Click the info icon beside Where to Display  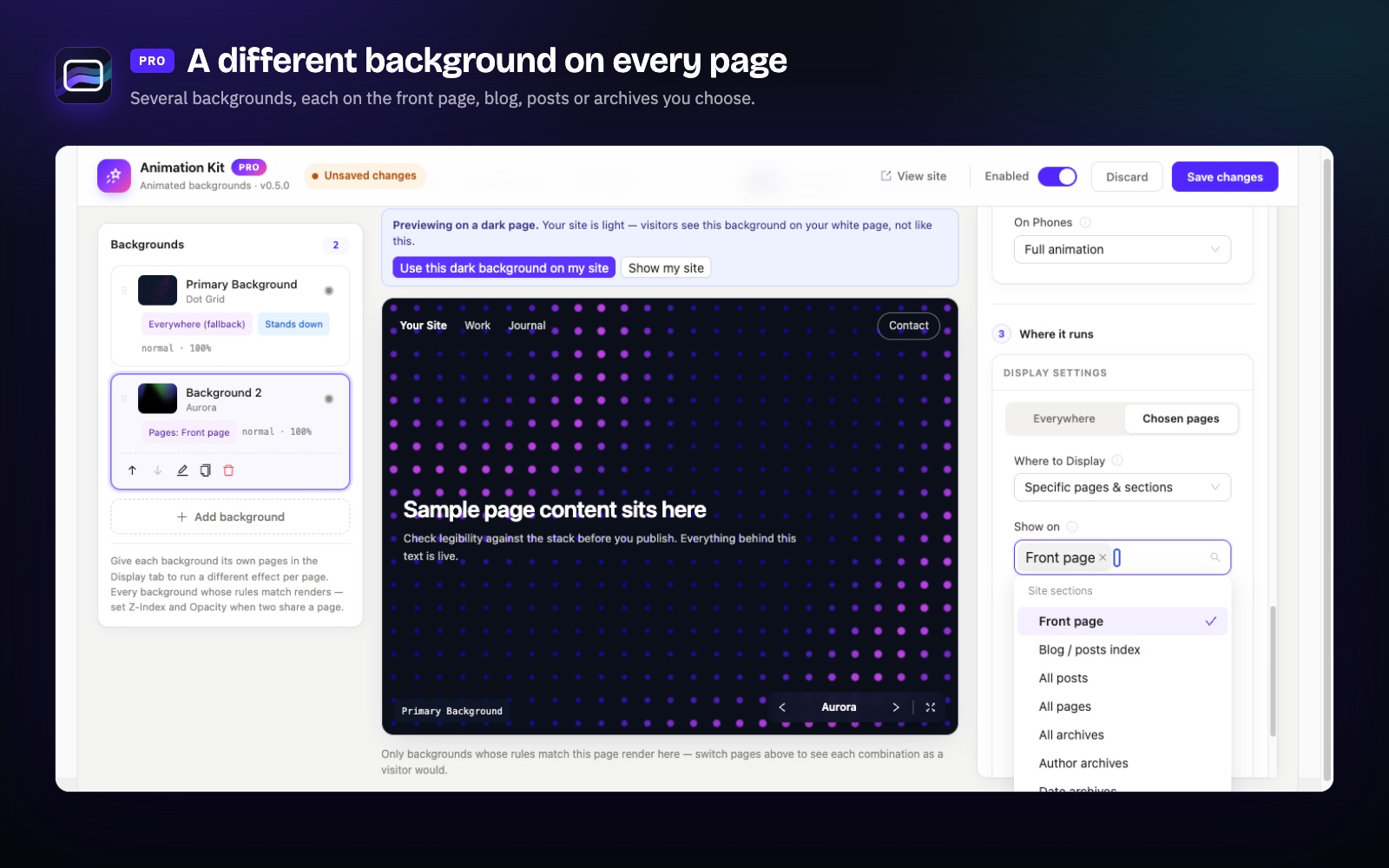tap(1117, 460)
